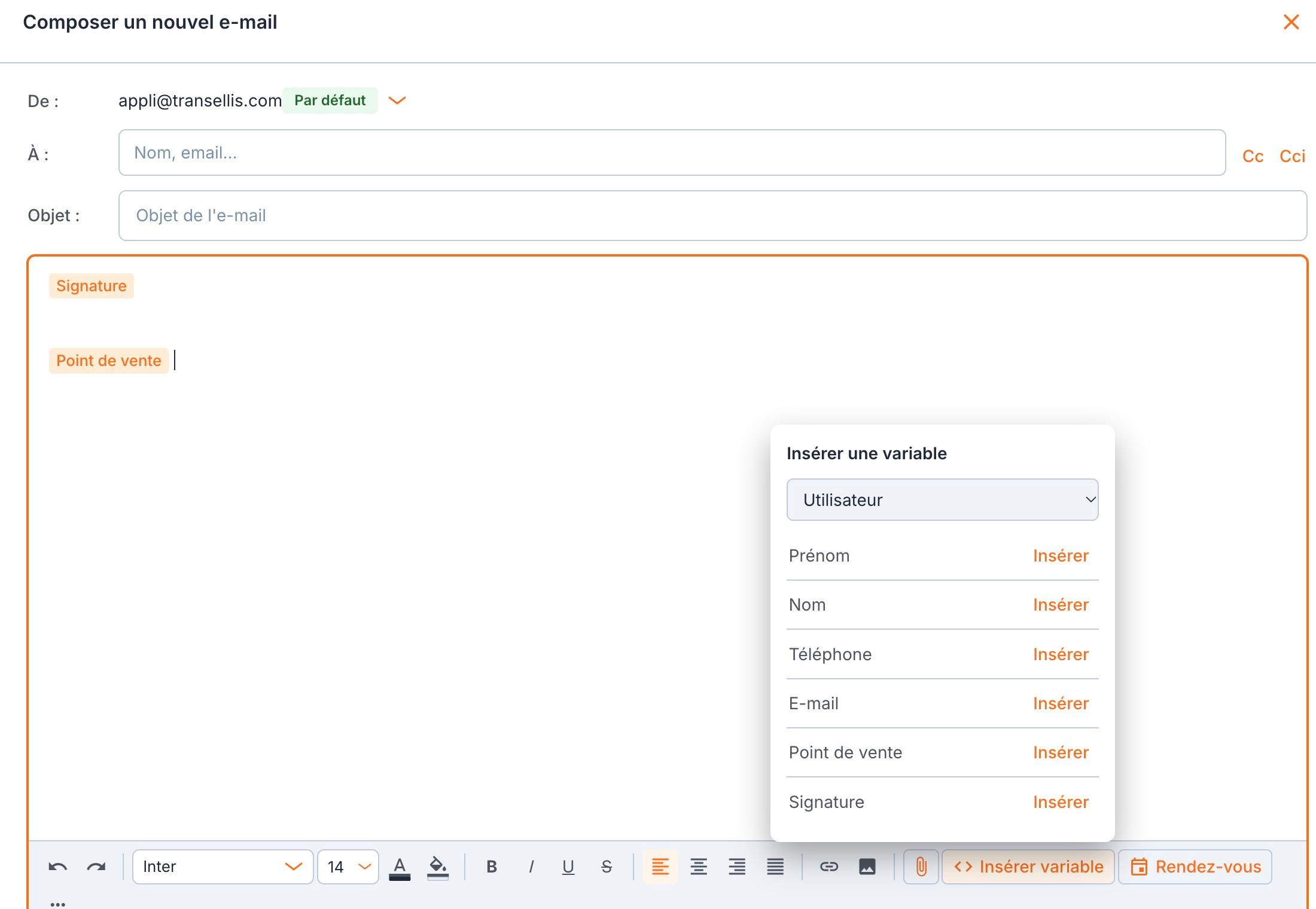
Task: Expand the sender address chevron
Action: (397, 100)
